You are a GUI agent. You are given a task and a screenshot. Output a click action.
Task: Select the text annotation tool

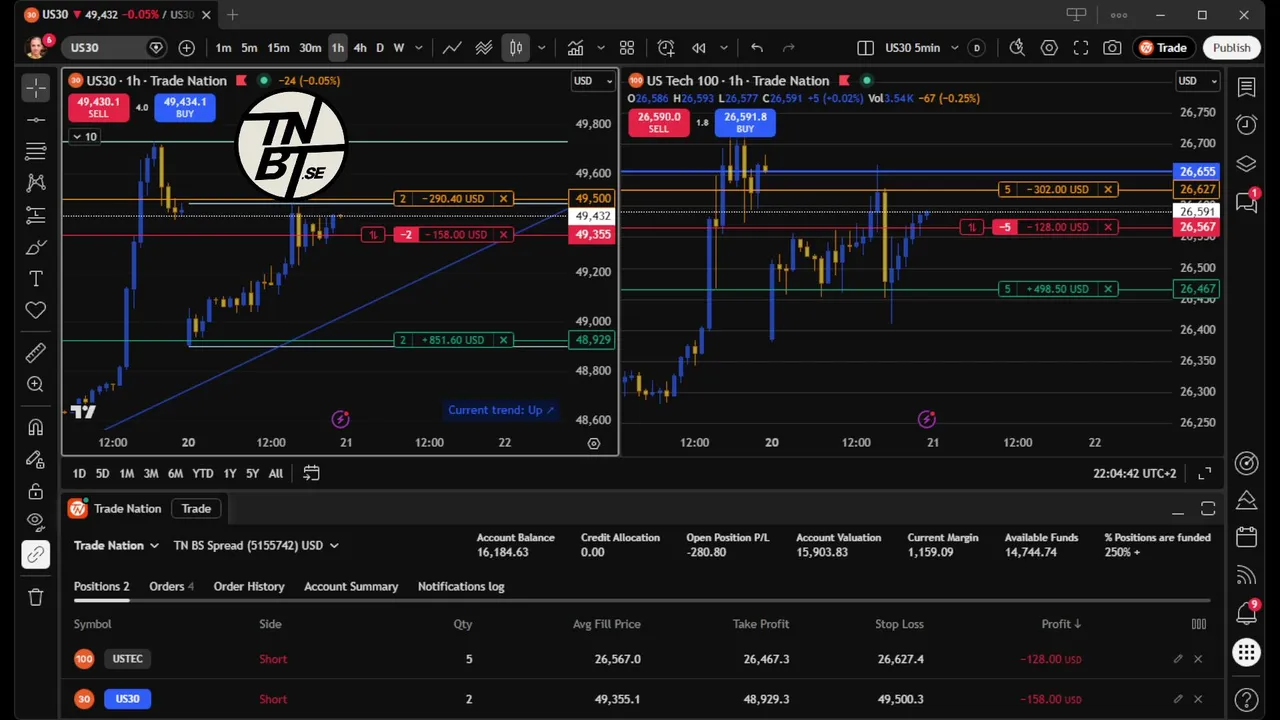36,278
